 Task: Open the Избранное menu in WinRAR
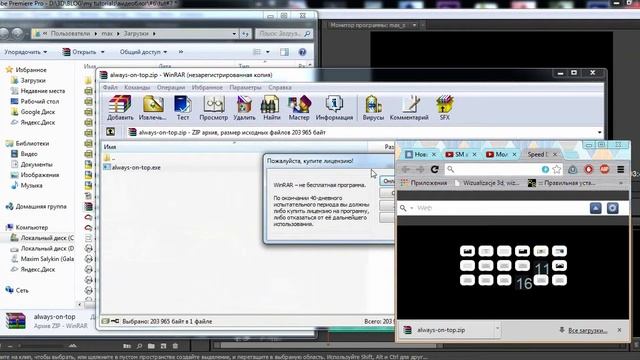[x=207, y=87]
